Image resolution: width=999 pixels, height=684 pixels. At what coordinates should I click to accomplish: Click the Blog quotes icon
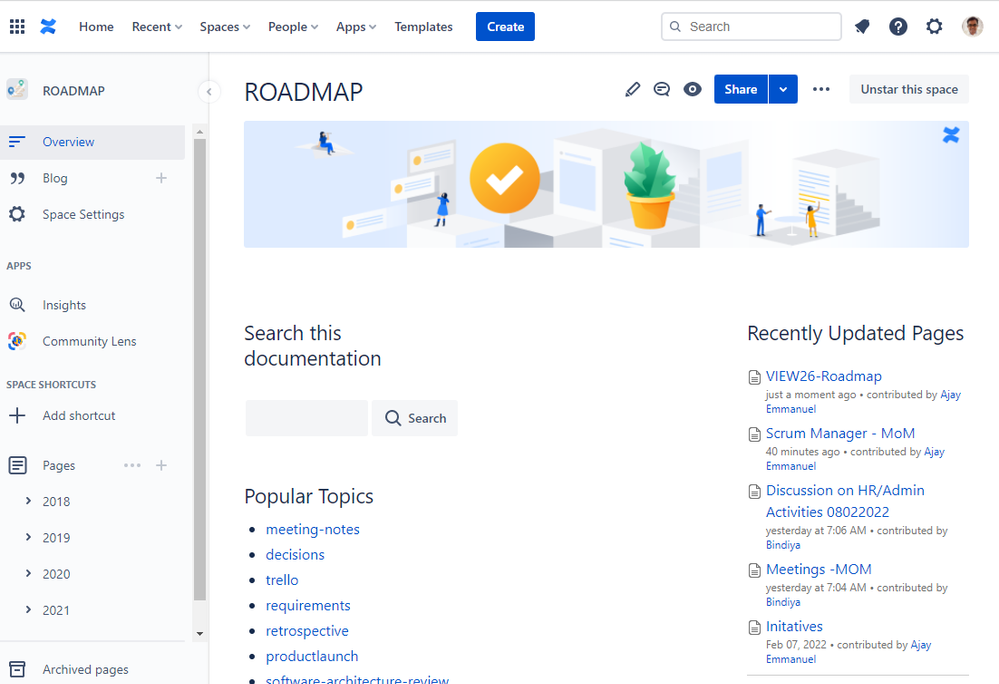pyautogui.click(x=17, y=178)
